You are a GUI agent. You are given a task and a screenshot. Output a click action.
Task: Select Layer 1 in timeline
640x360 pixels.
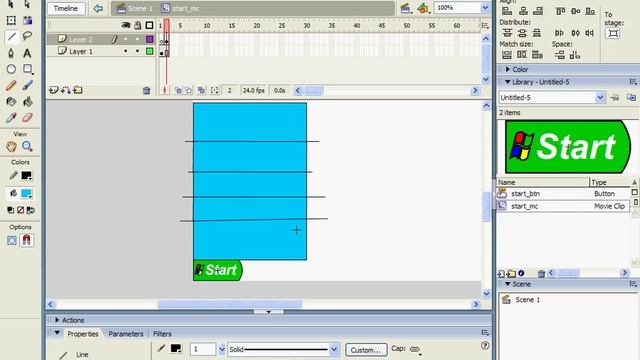pyautogui.click(x=81, y=51)
